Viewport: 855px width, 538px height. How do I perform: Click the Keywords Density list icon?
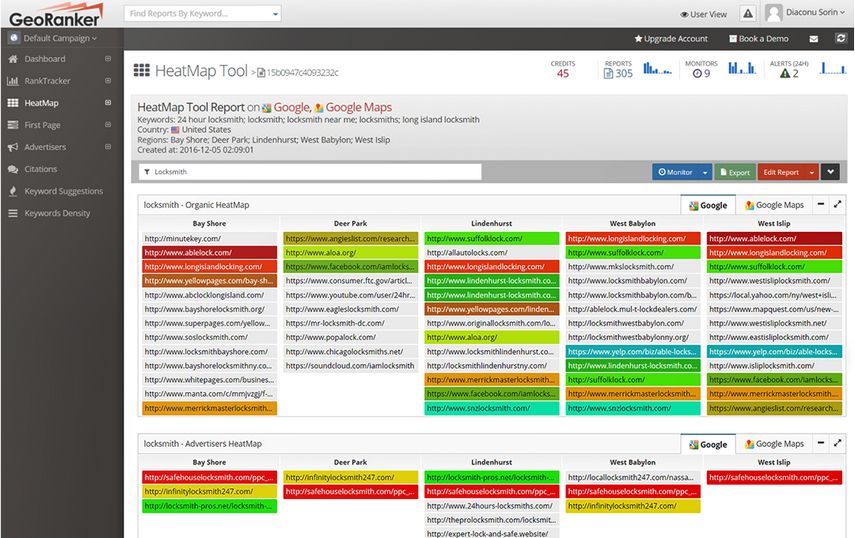click(x=13, y=213)
